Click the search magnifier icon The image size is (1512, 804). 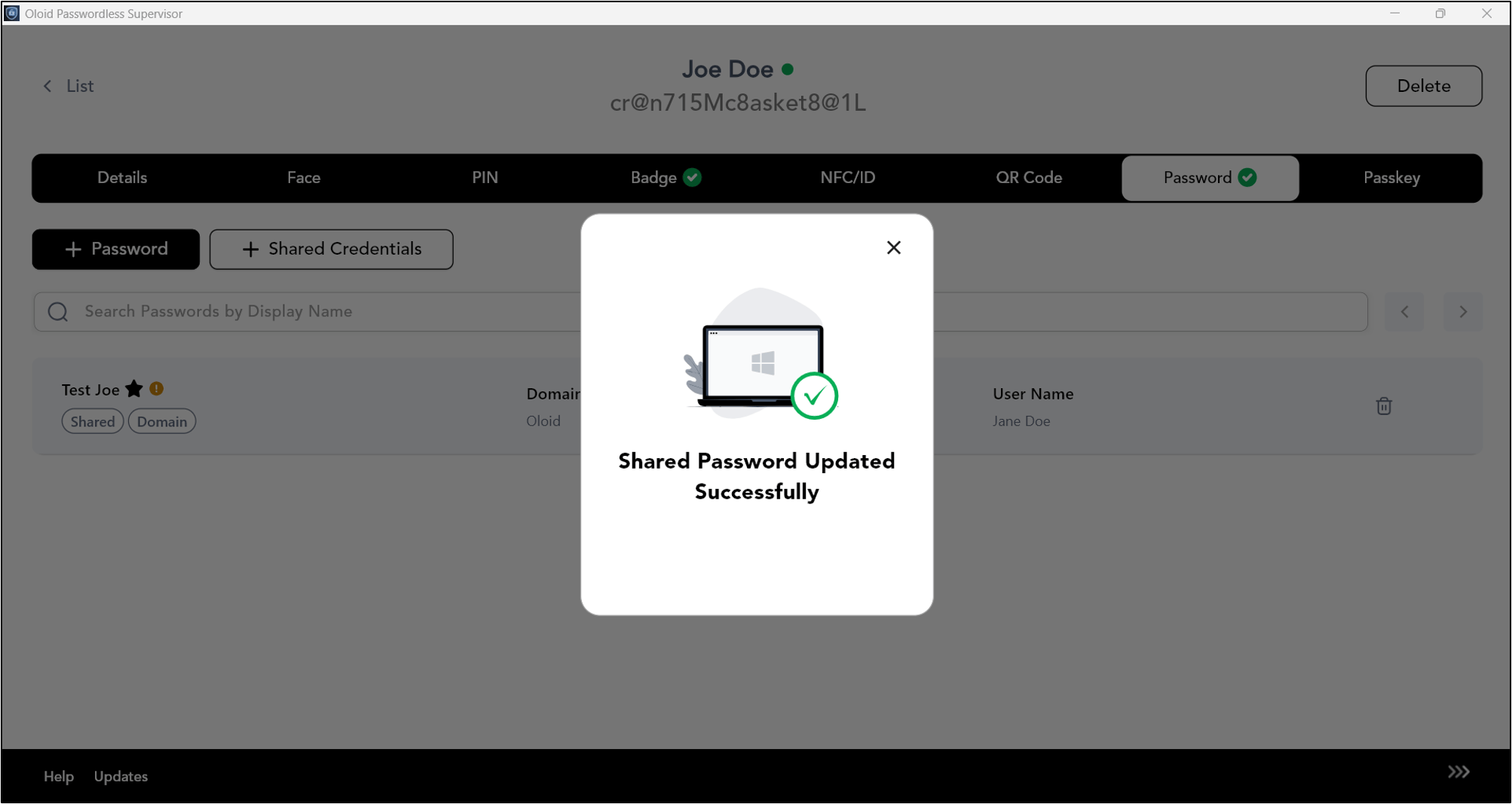(58, 312)
